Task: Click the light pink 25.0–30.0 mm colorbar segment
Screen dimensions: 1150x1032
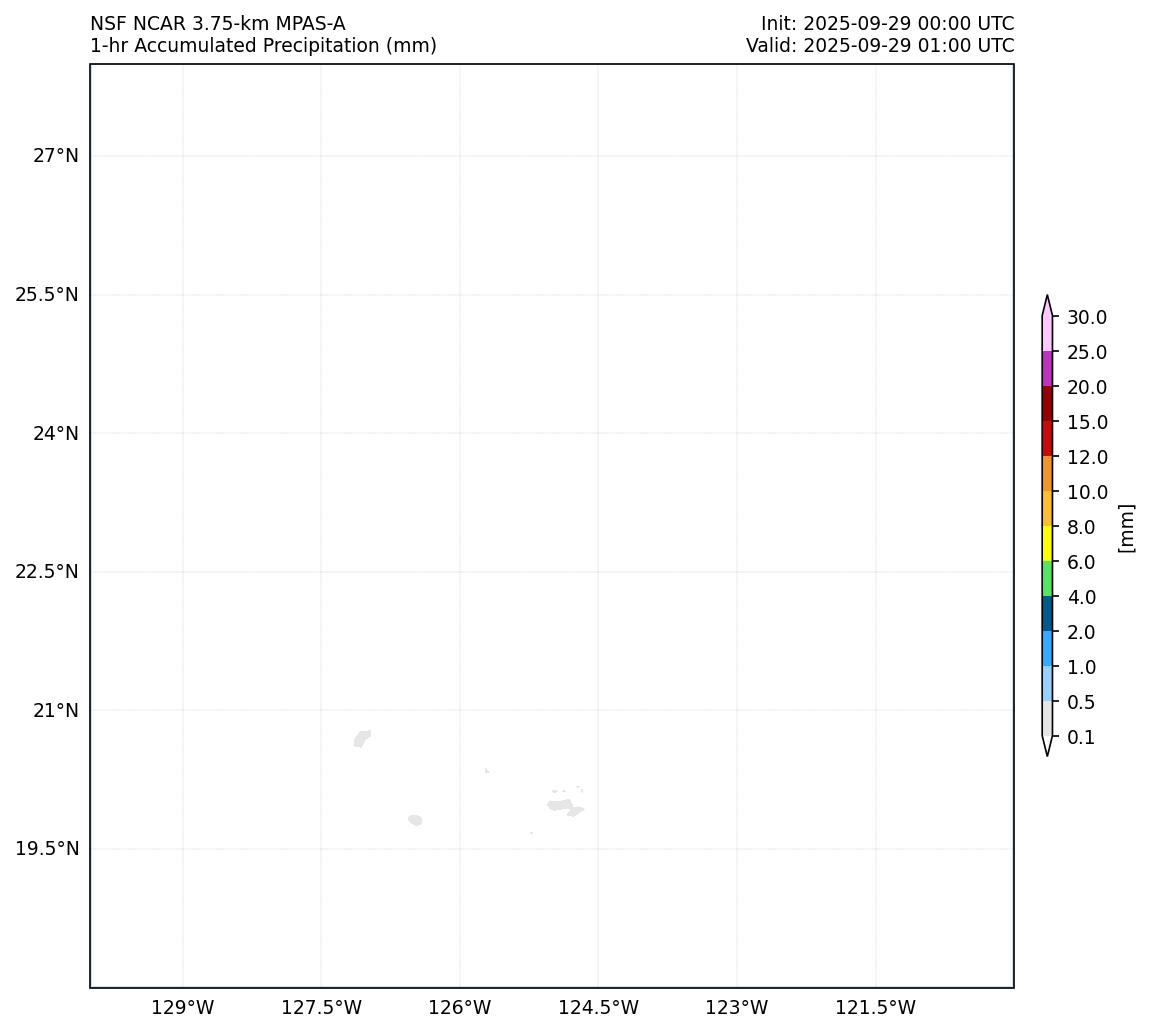Action: click(1047, 334)
